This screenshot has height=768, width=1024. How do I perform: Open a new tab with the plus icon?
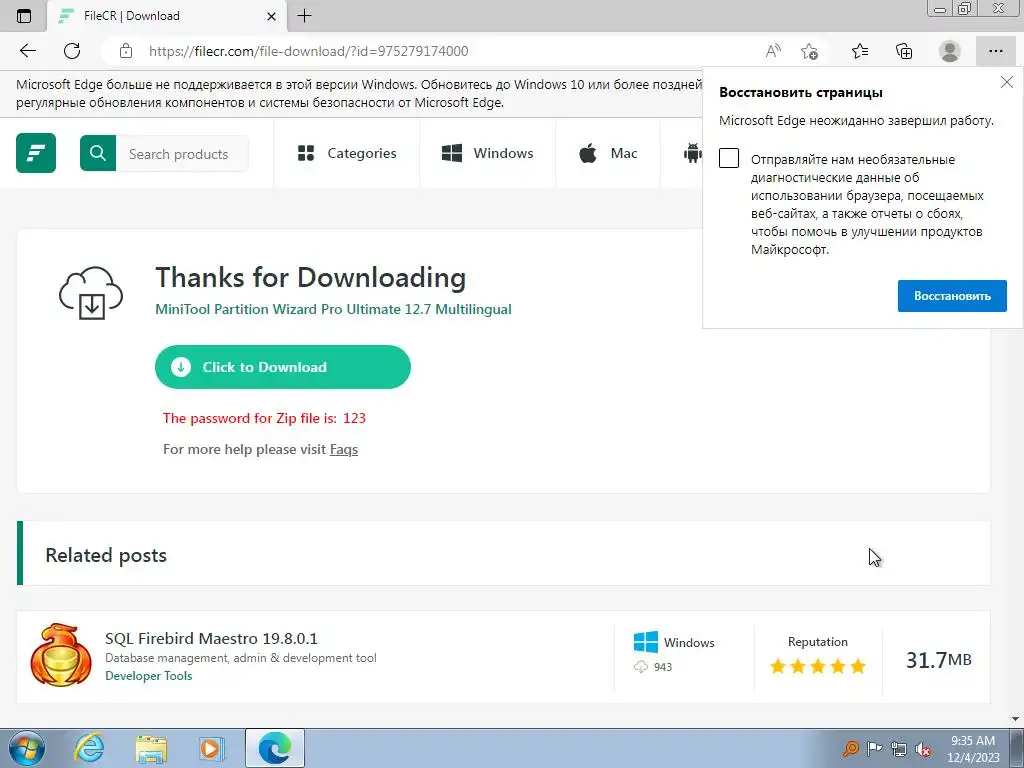304,16
